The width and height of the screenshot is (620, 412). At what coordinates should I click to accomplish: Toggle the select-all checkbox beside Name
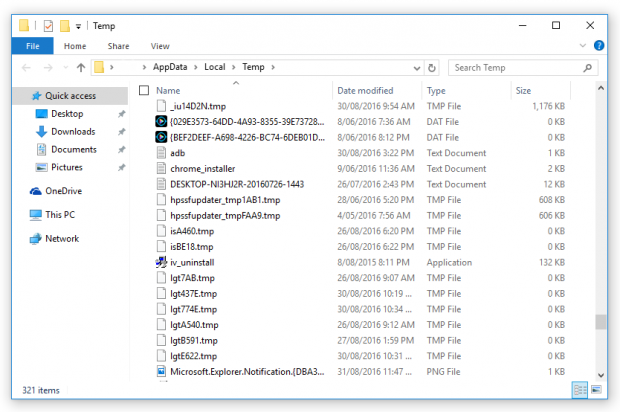click(144, 91)
